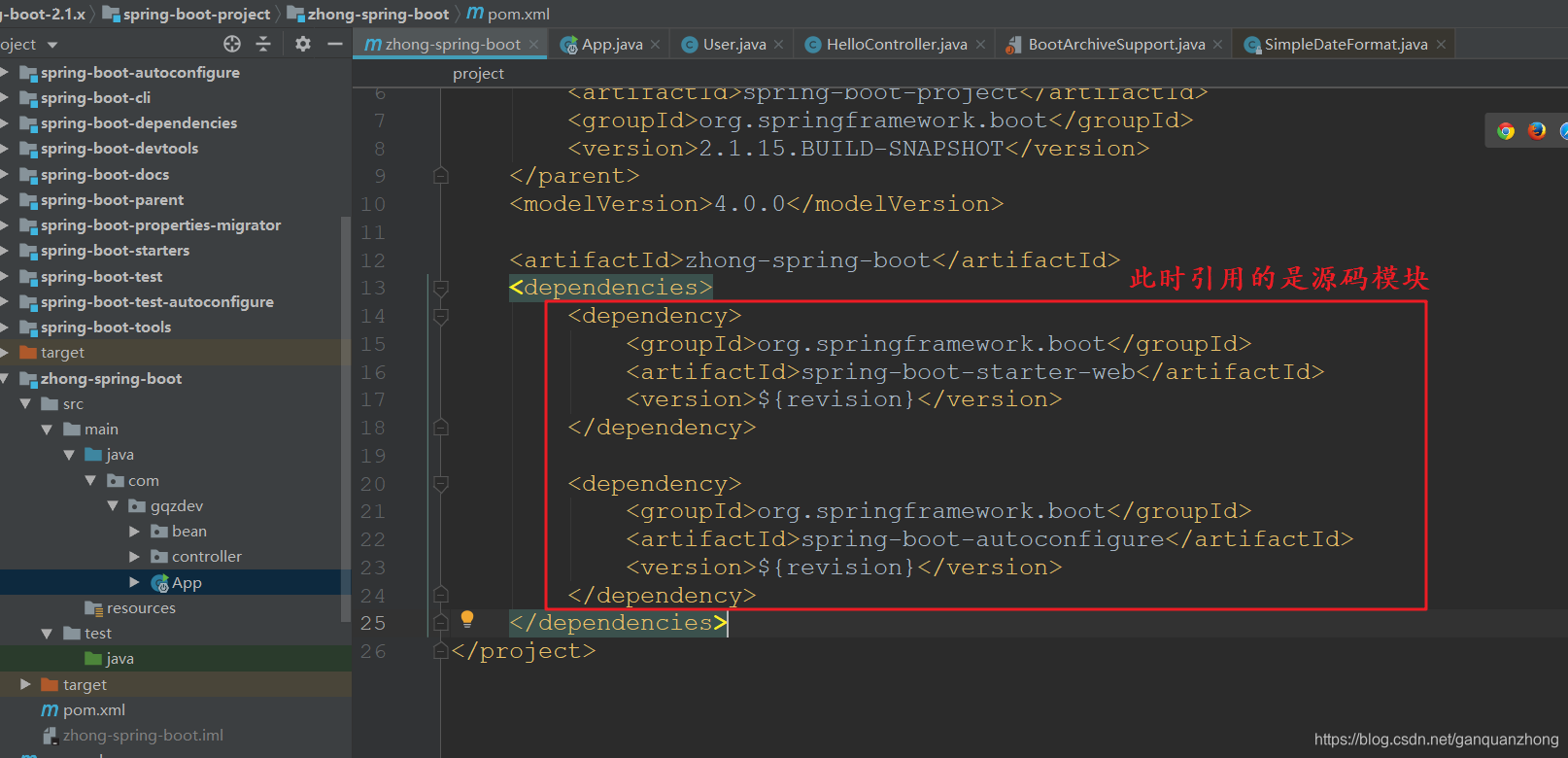
Task: Select spring-boot-tools module
Action: pyautogui.click(x=106, y=327)
